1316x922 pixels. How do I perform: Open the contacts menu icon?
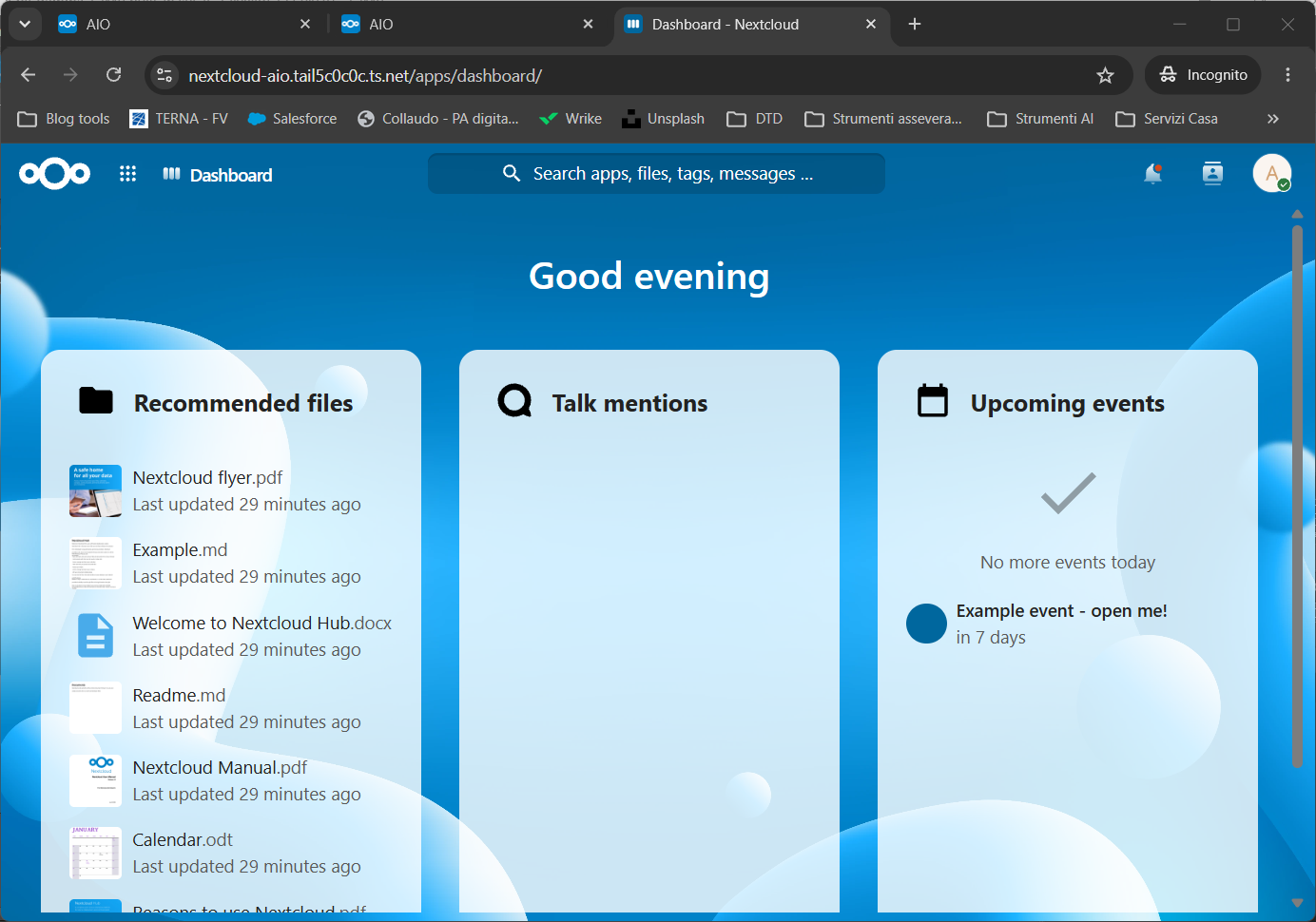pos(1212,174)
